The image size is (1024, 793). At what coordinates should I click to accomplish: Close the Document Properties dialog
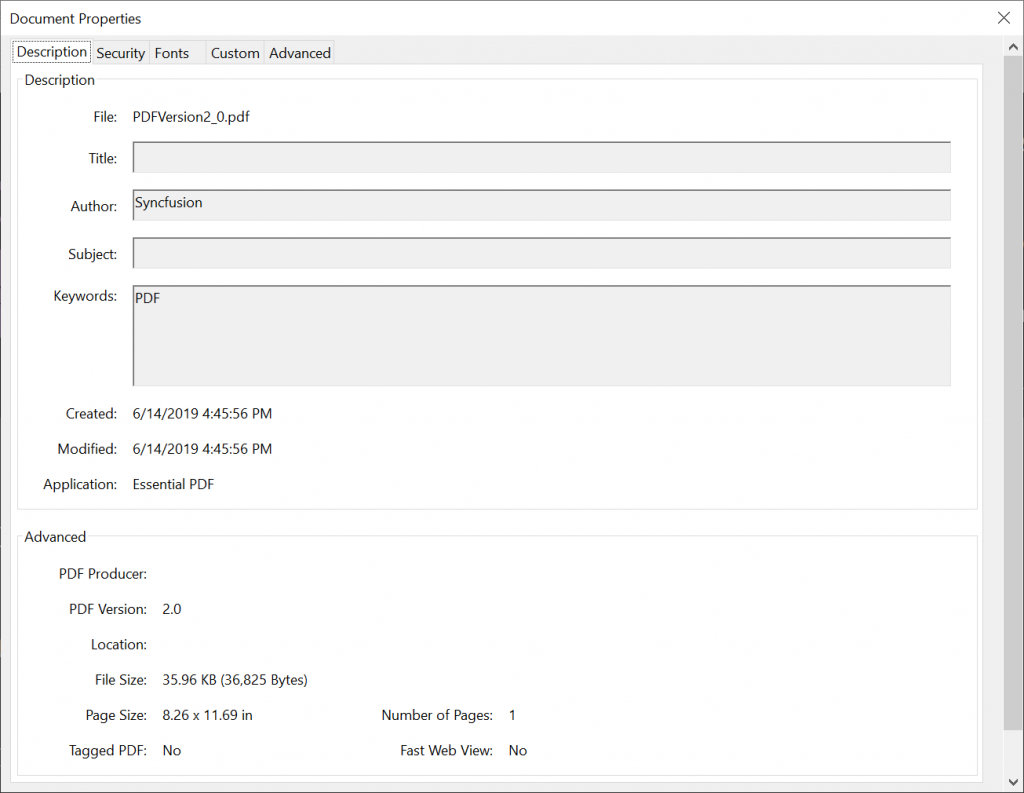coord(1004,18)
